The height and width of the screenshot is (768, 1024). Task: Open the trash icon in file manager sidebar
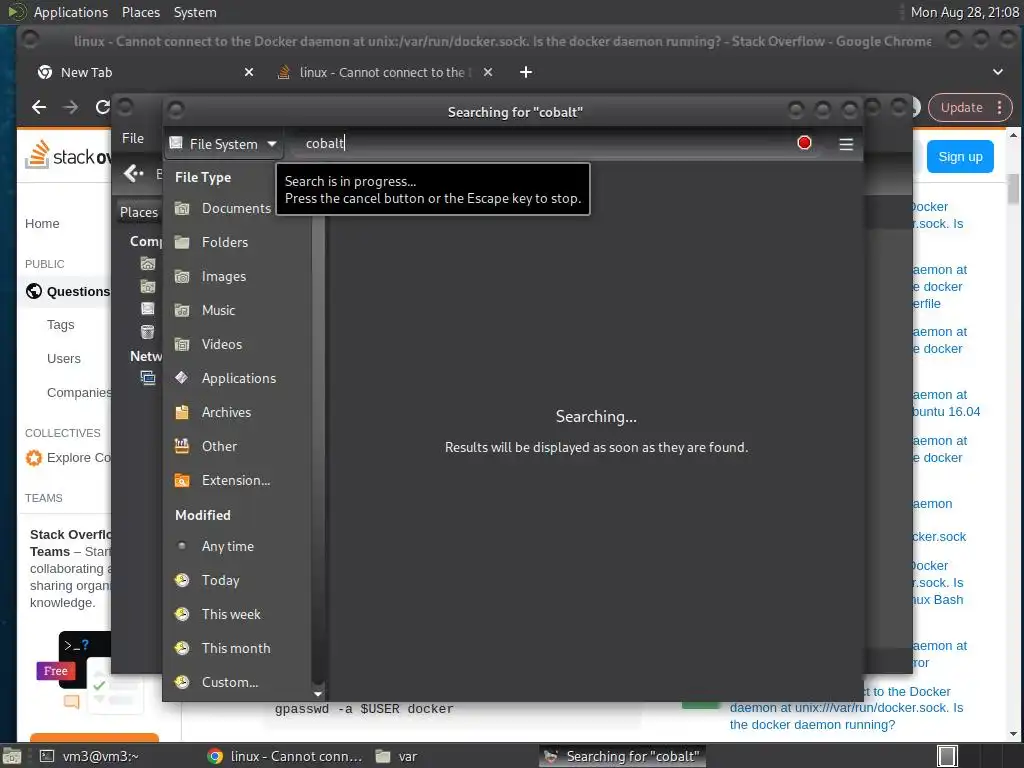[148, 332]
